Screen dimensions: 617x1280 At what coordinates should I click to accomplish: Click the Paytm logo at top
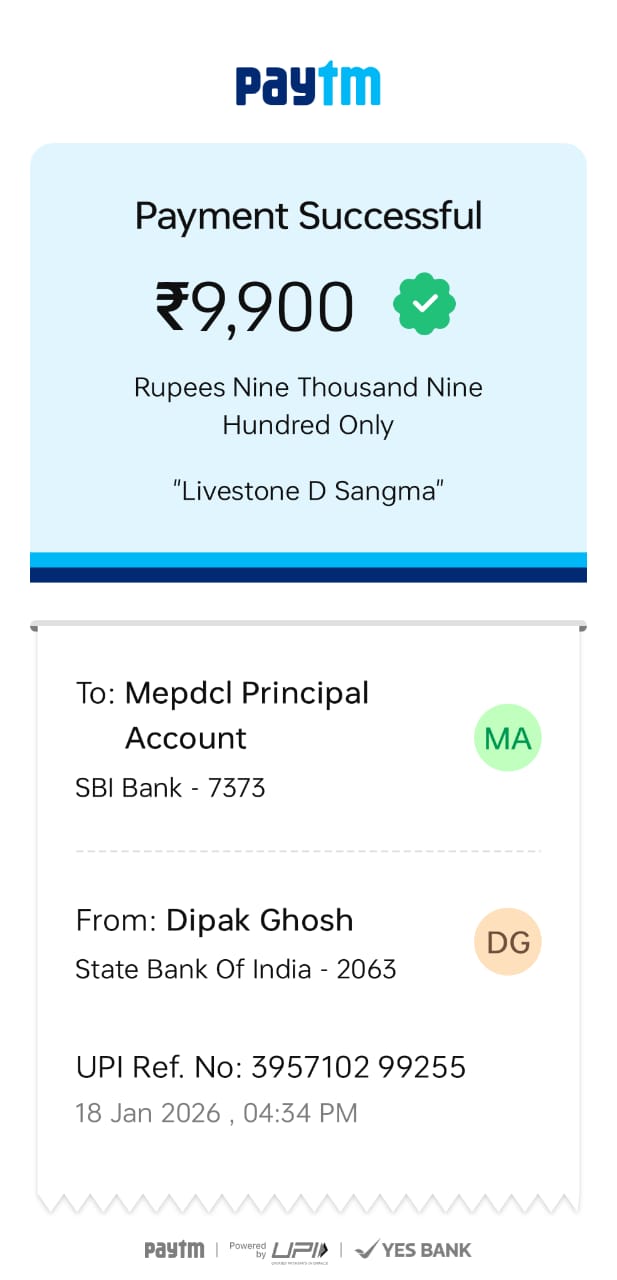[308, 85]
